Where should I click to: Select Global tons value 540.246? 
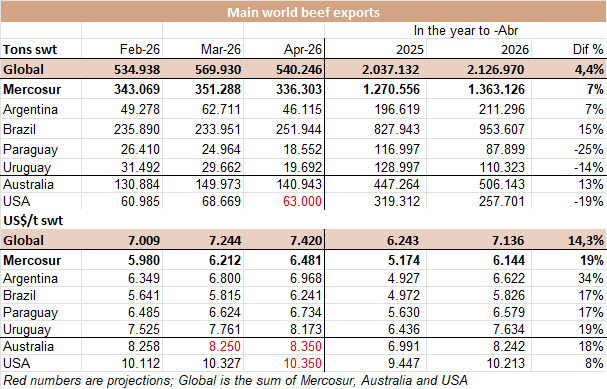299,70
